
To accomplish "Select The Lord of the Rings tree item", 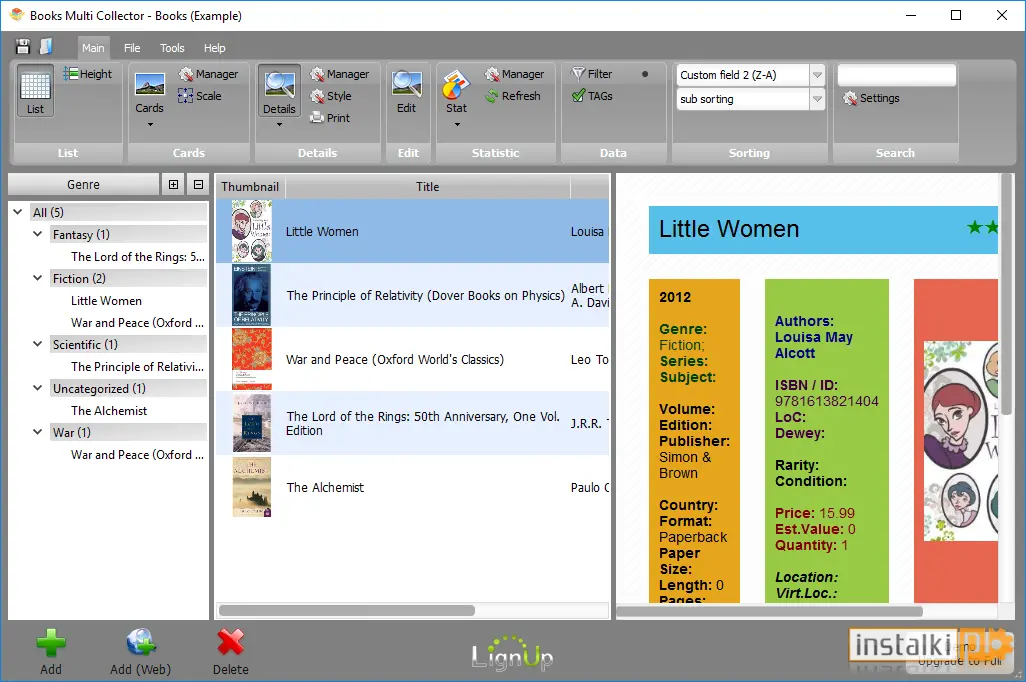I will point(137,257).
